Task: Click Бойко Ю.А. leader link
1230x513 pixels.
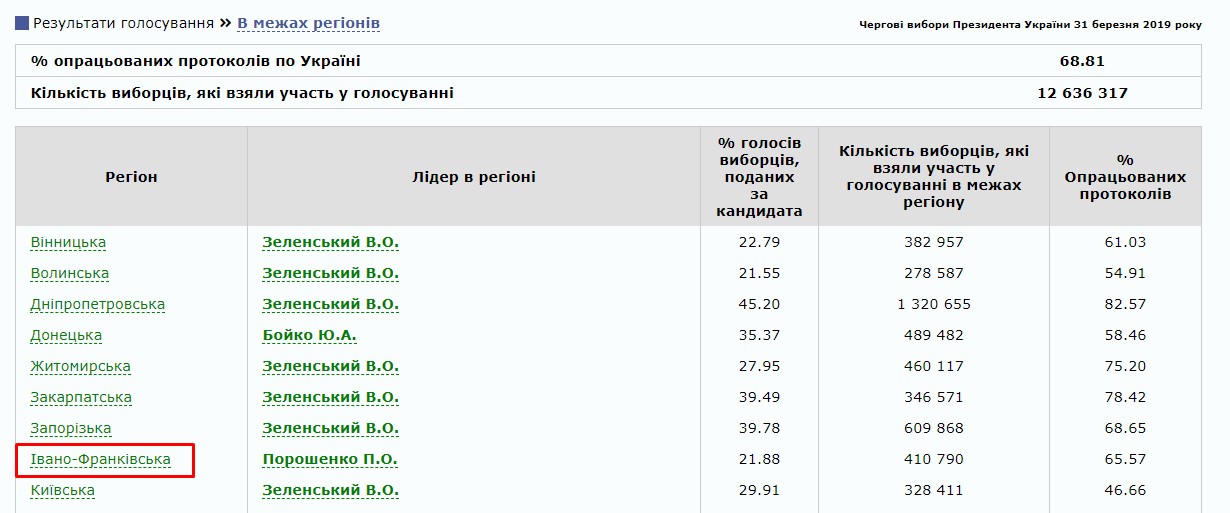Action: point(310,335)
